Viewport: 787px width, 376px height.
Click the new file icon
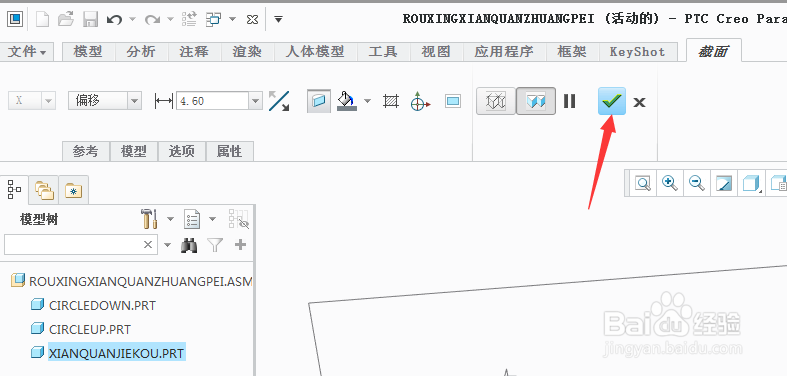[x=42, y=20]
